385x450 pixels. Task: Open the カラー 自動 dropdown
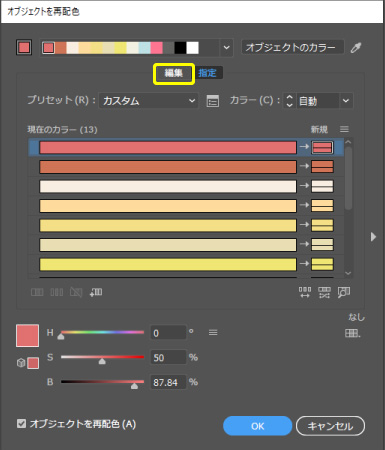pyautogui.click(x=324, y=101)
